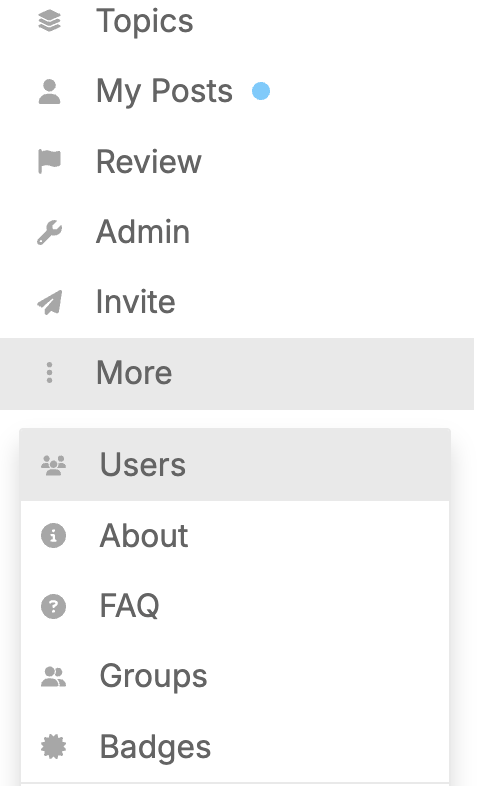
Task: Click the Topics layers icon
Action: pos(49,22)
